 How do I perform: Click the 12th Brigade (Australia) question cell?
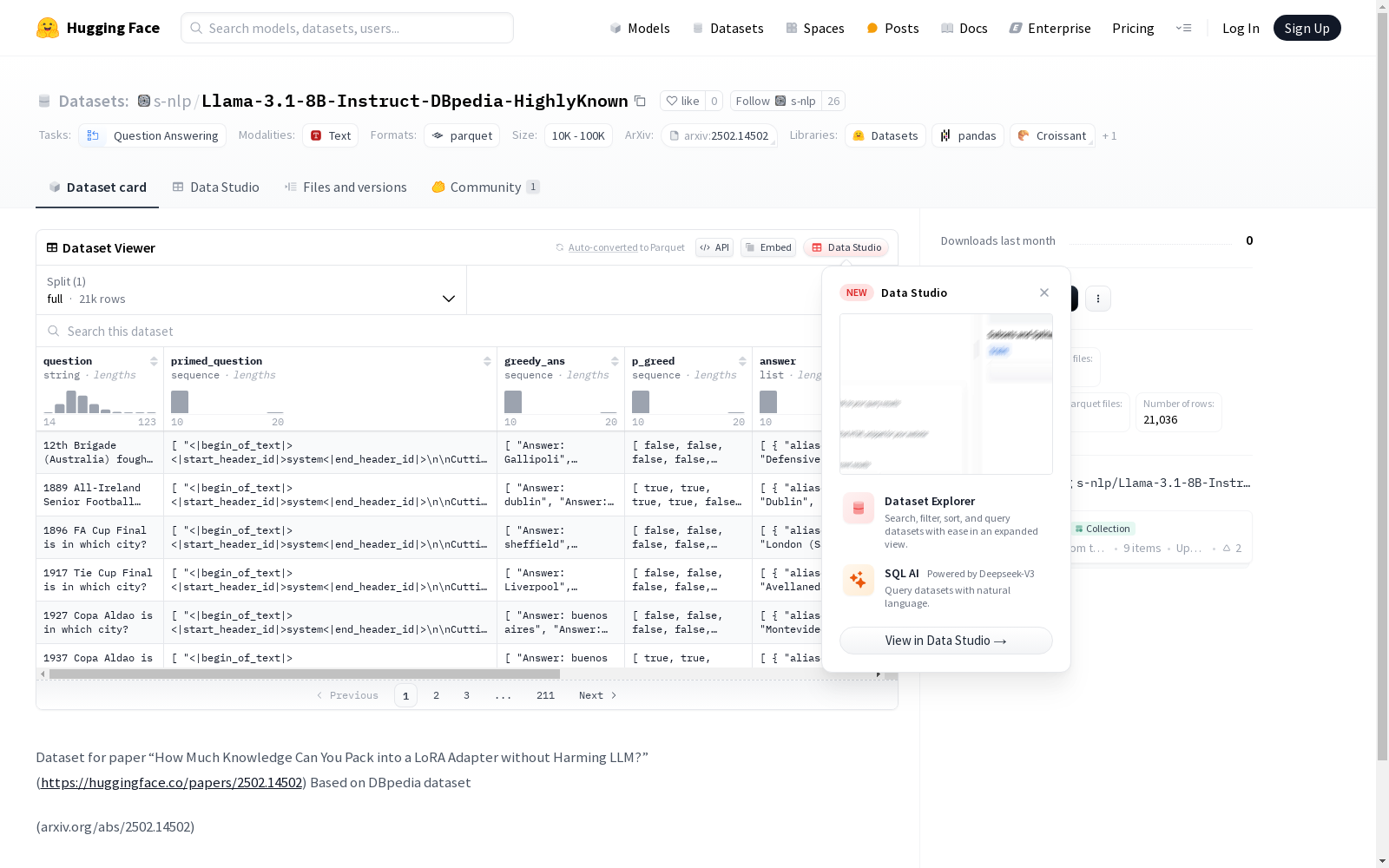pos(100,452)
